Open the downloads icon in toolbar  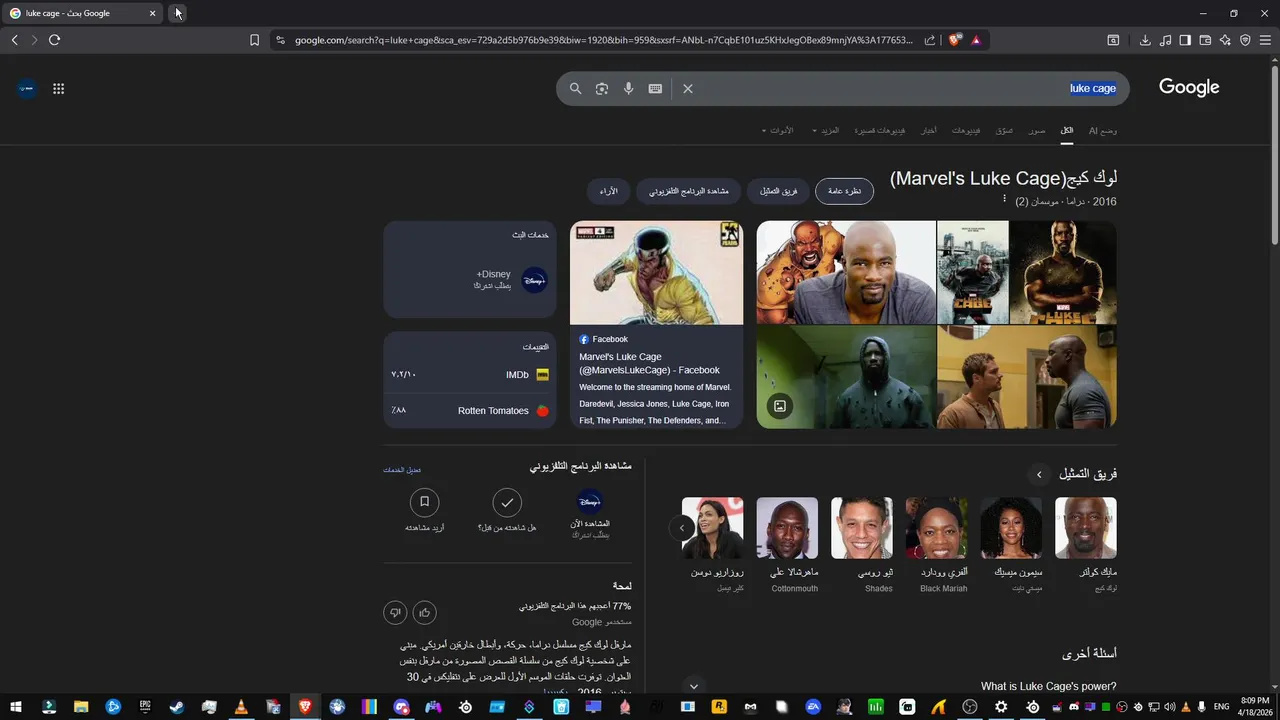point(1145,40)
